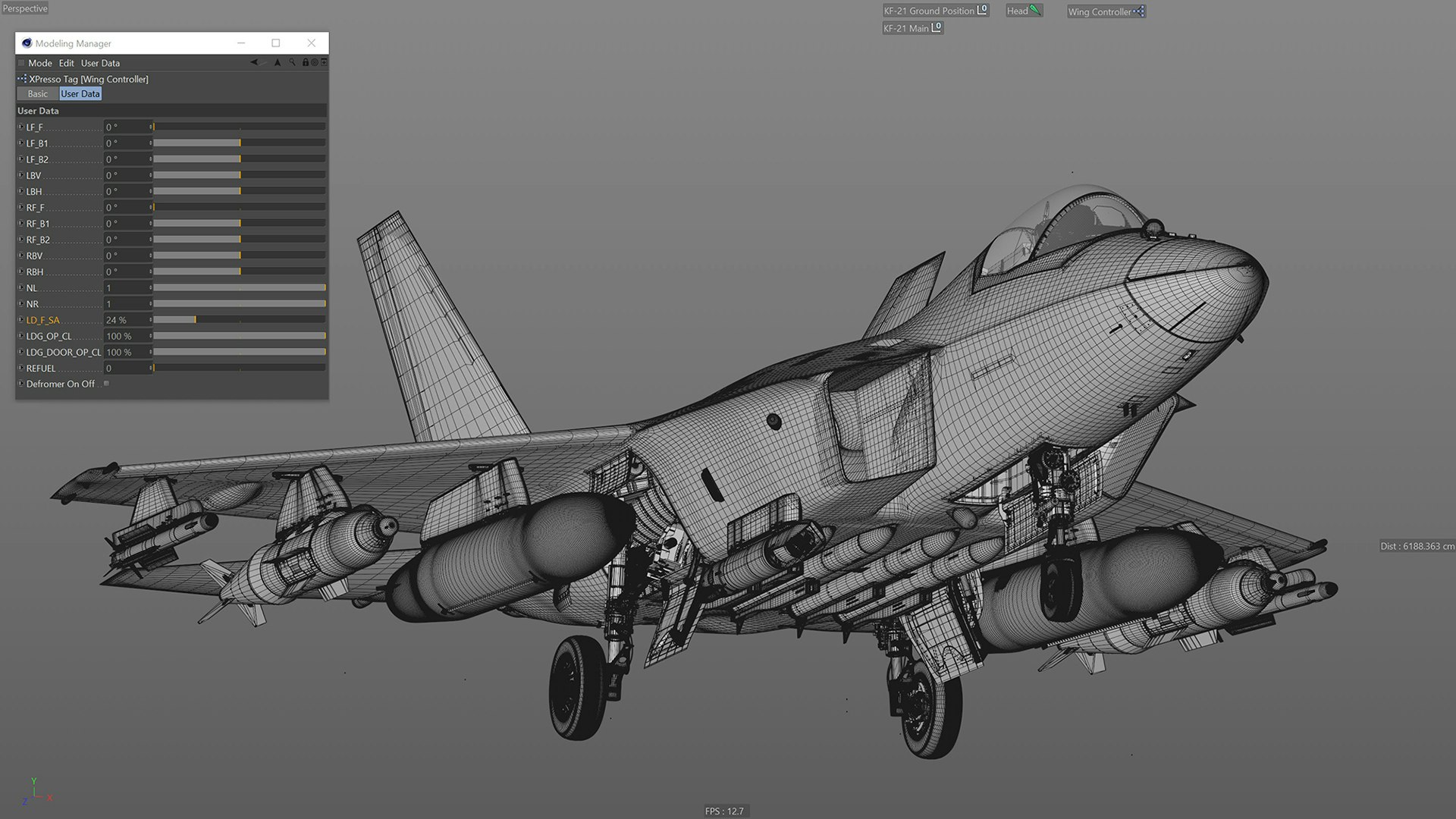This screenshot has height=819, width=1456.
Task: Click the null icon on KF-21 Main
Action: coord(937,27)
